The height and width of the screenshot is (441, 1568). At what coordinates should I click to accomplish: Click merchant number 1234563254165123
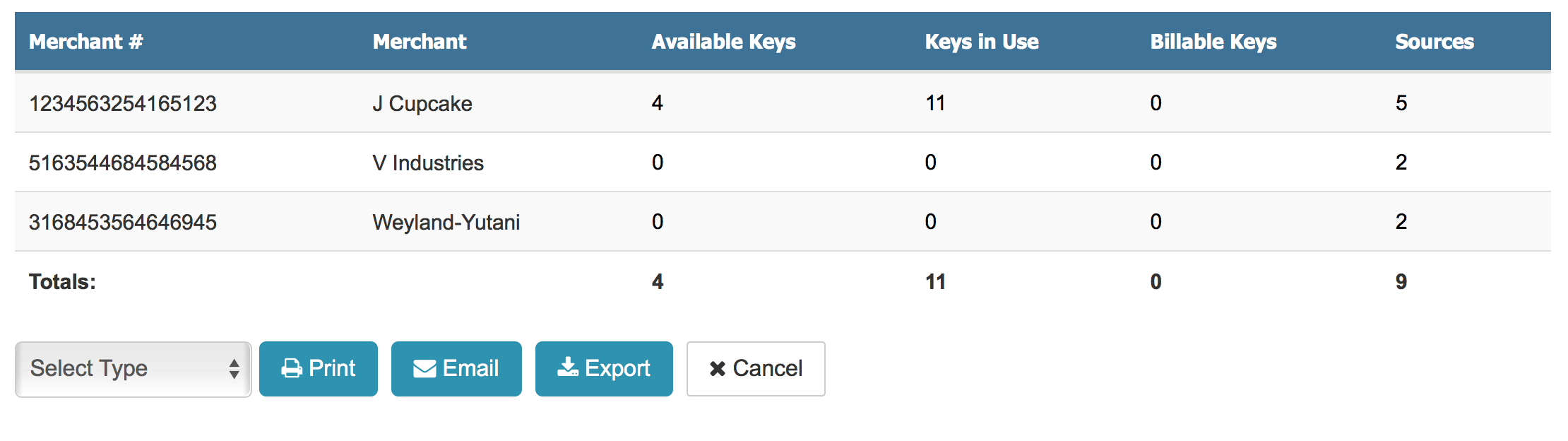[123, 103]
